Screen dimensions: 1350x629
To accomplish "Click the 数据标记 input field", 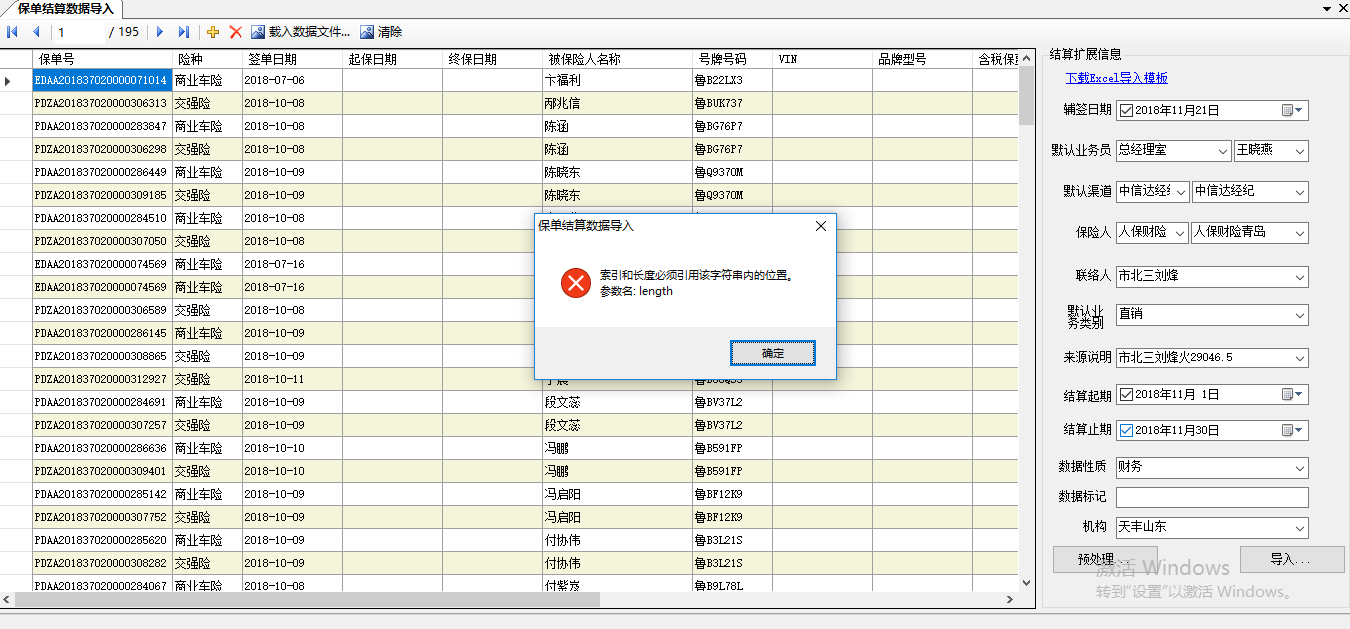I will 1212,497.
